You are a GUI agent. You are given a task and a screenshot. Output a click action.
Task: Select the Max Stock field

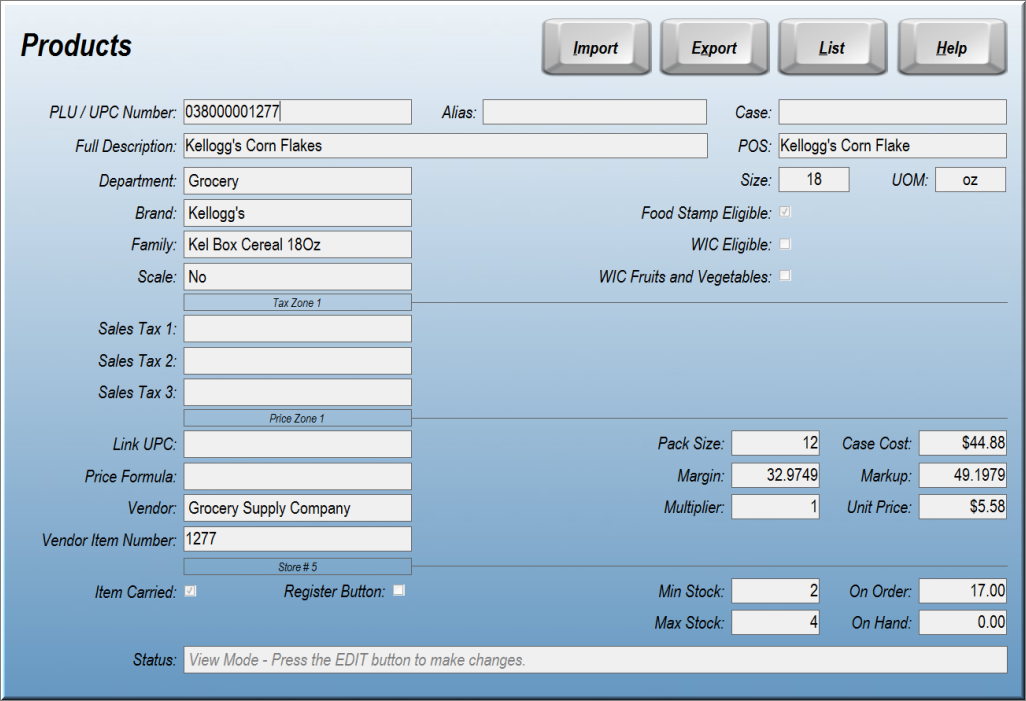[x=775, y=622]
